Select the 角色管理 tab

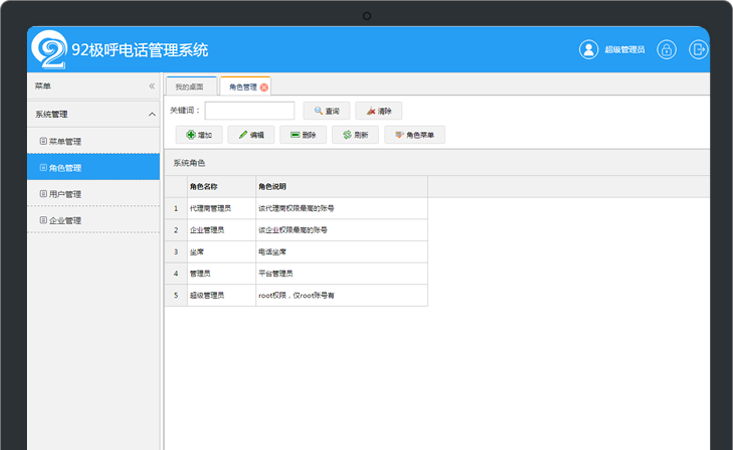(243, 87)
